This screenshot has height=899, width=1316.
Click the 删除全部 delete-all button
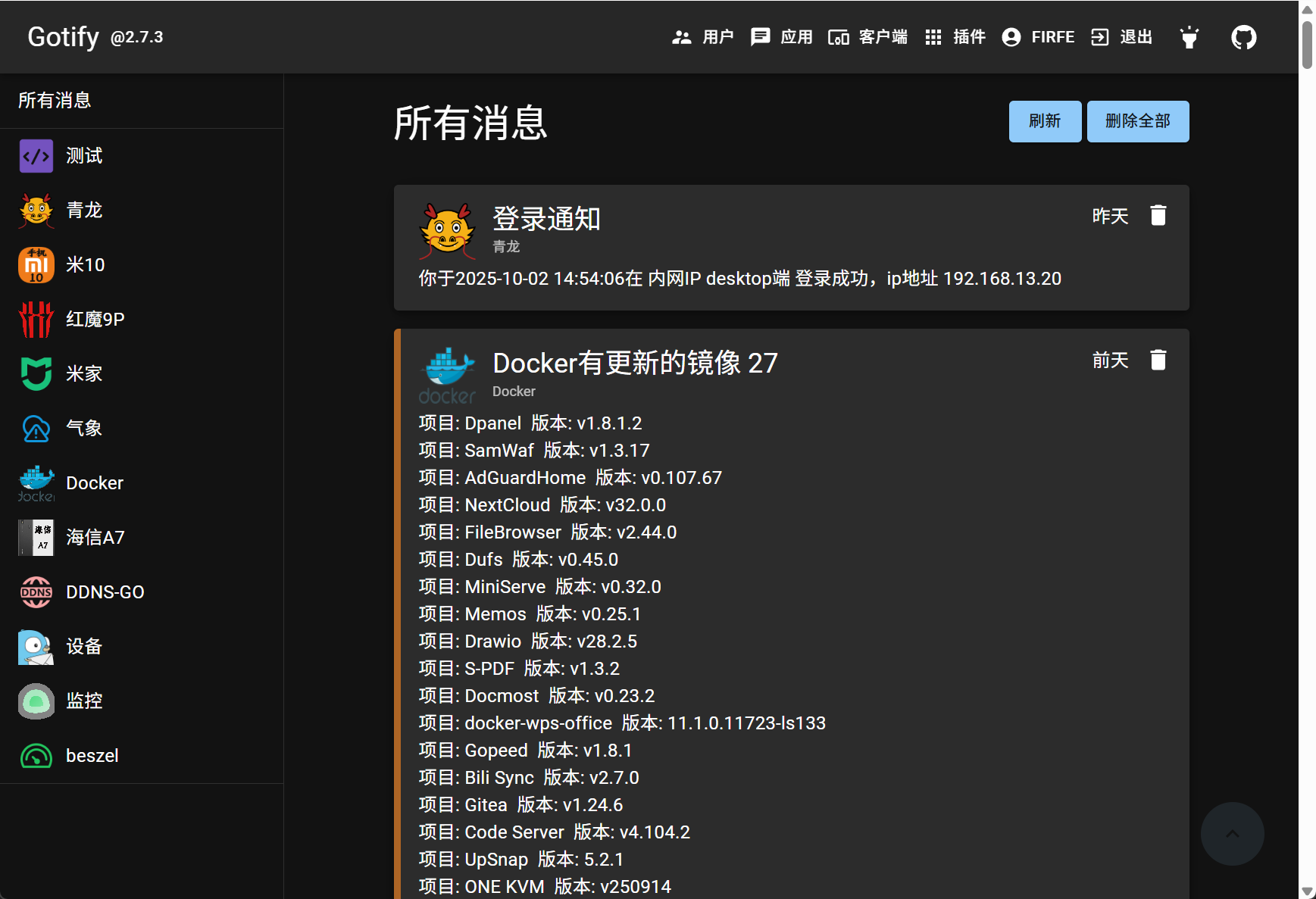pos(1138,121)
